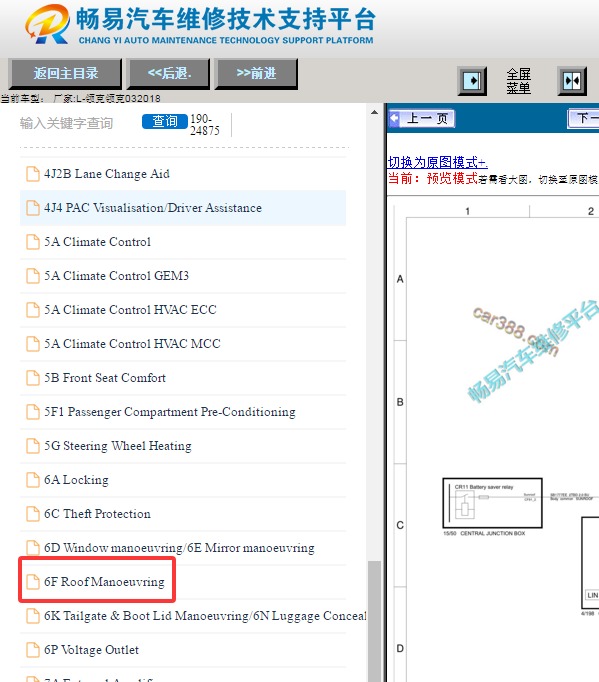Click document icon beside 5A Climate Control GEM3
Viewport: 599px width, 682px height.
tap(33, 276)
